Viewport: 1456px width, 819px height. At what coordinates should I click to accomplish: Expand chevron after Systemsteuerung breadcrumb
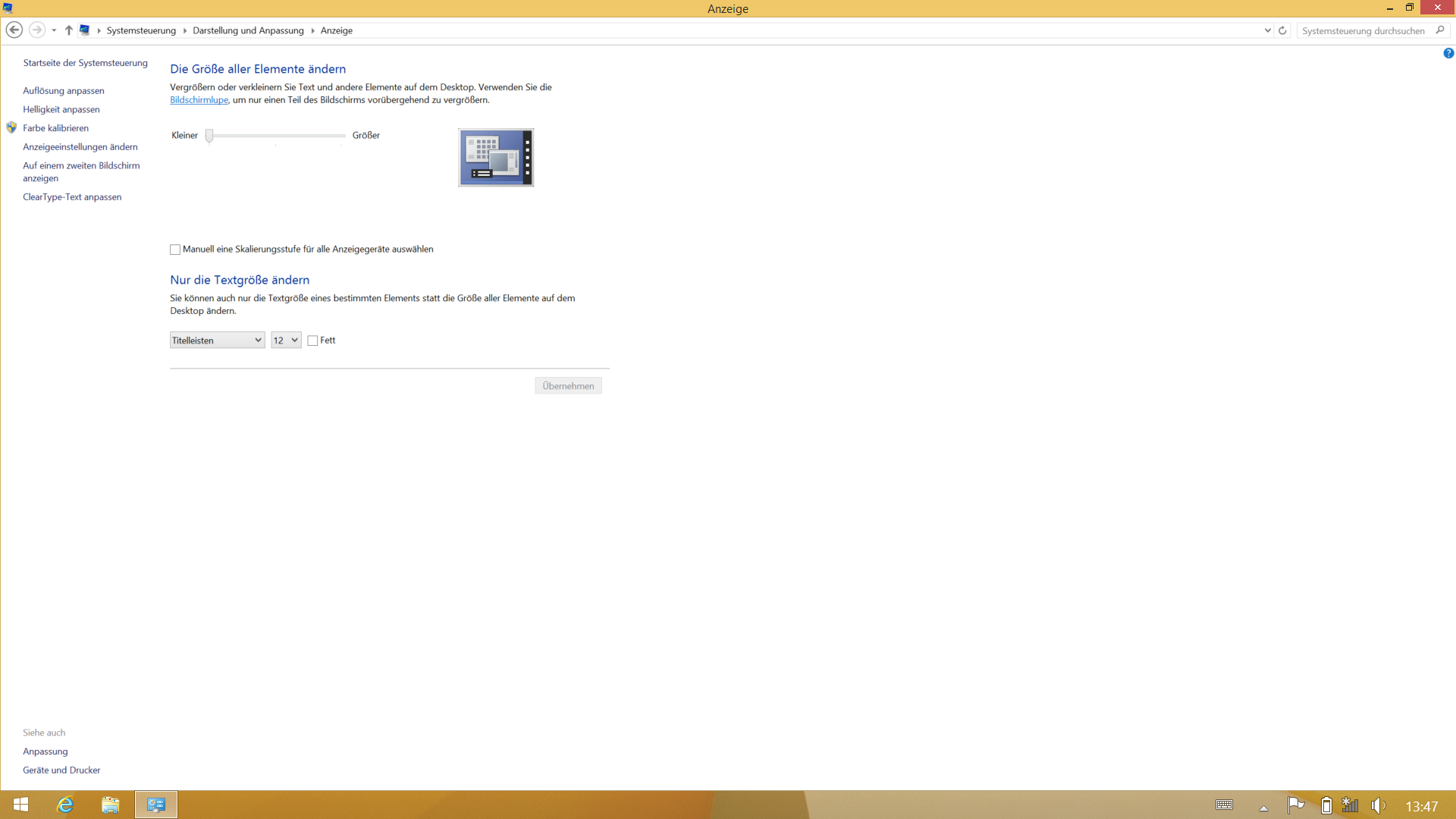184,30
